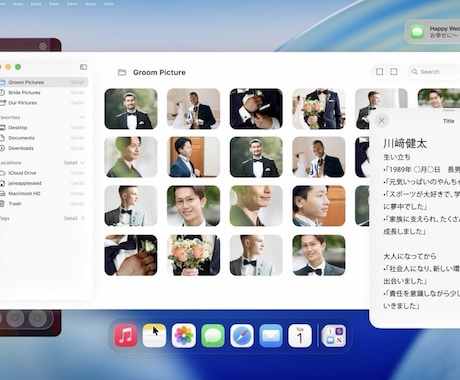This screenshot has height=380, width=460.
Task: Open Notes from the Dock
Action: 154,335
